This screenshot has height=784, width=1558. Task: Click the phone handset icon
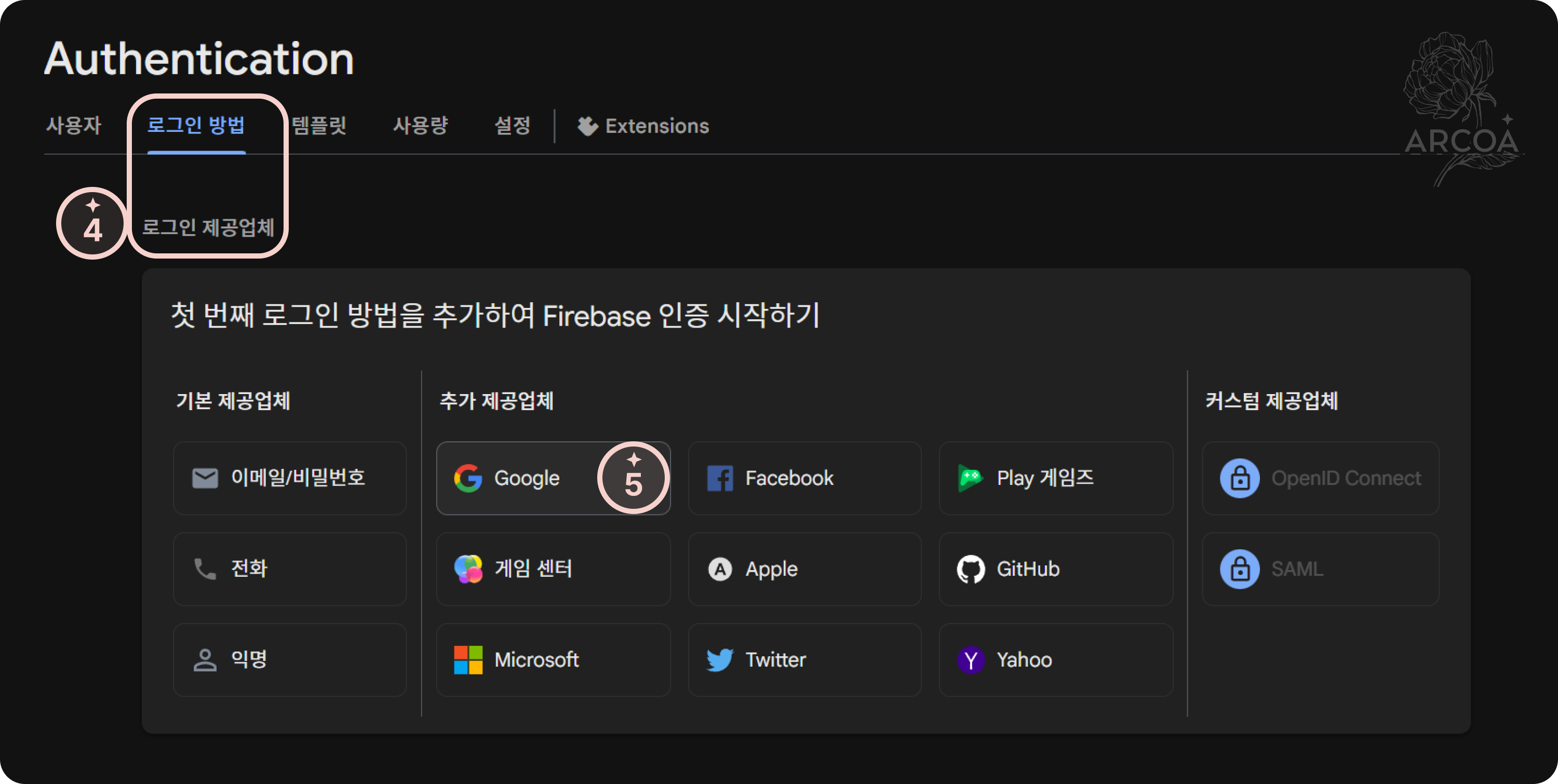(205, 569)
